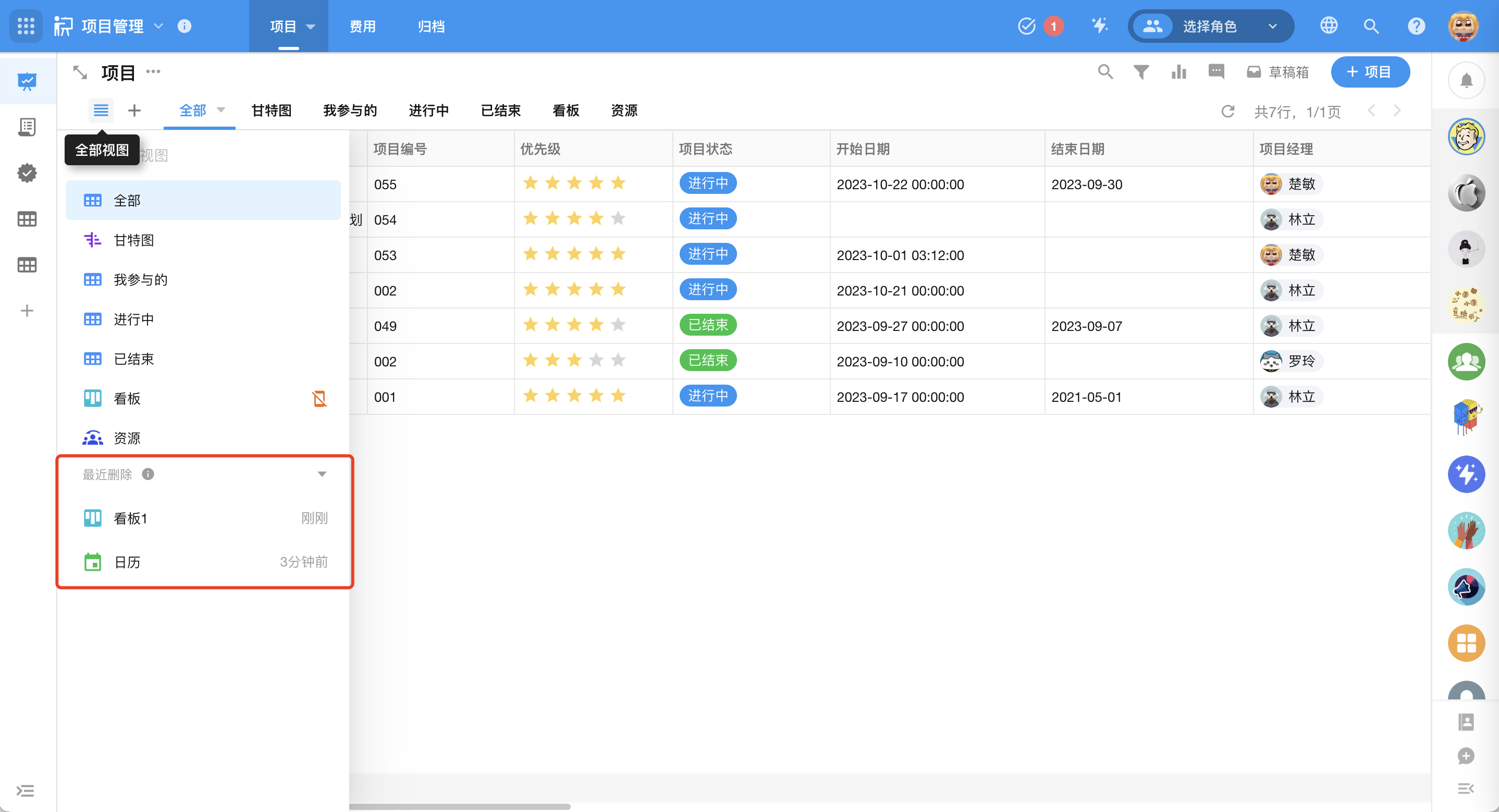Click the globe language icon
Image resolution: width=1499 pixels, height=812 pixels.
pyautogui.click(x=1329, y=26)
